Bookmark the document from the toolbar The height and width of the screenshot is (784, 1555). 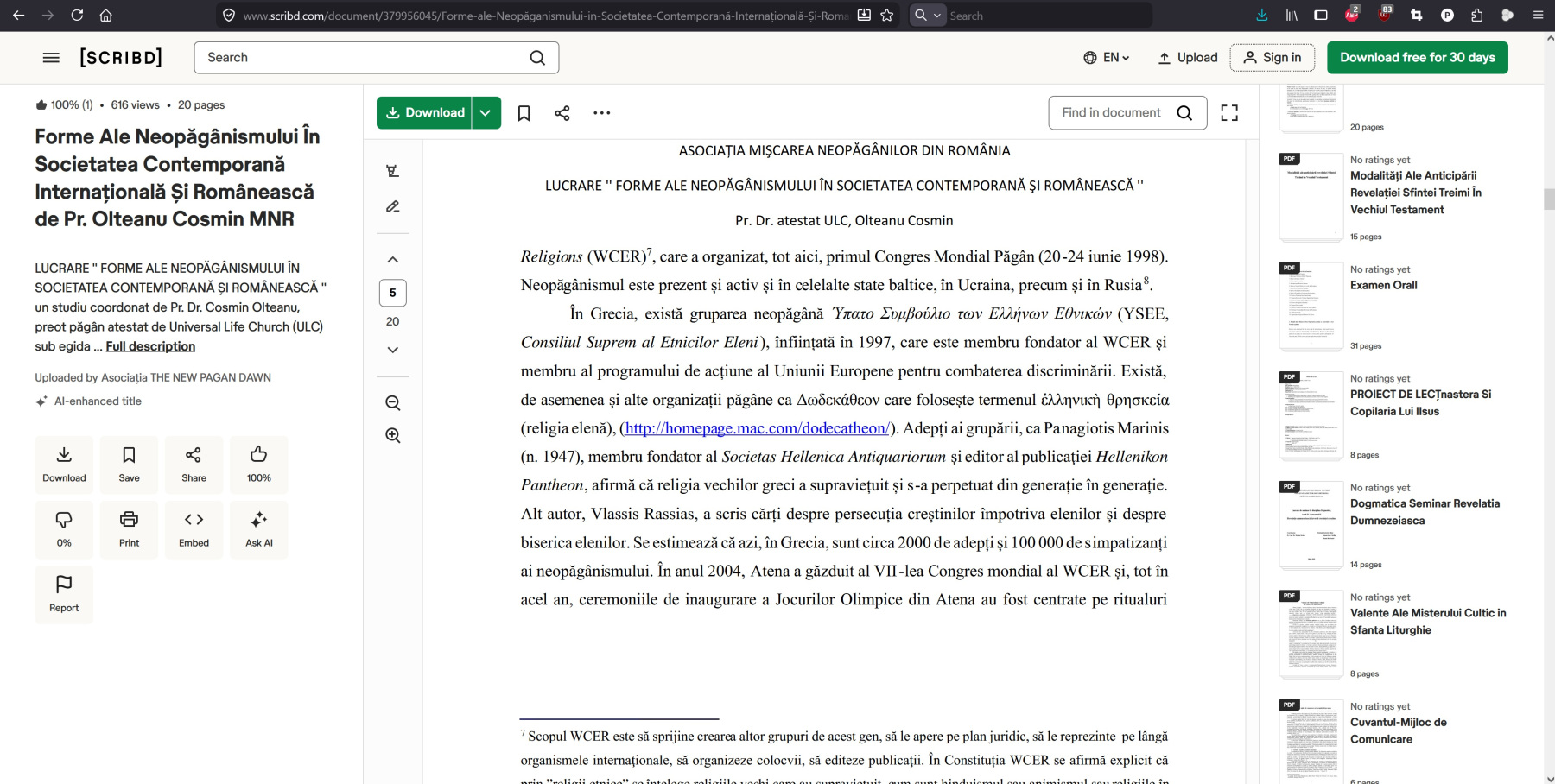[x=524, y=113]
